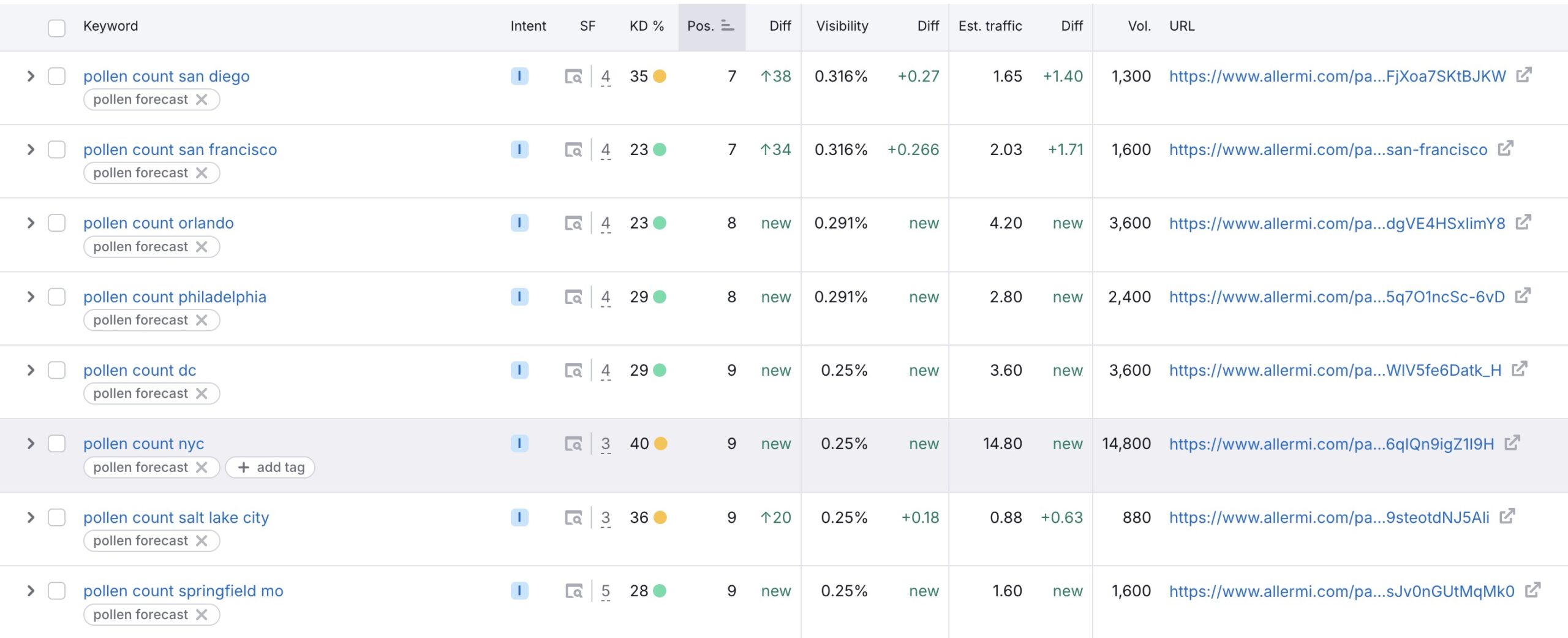Click yellow KD indicator for san diego (35)
Image resolution: width=1568 pixels, height=638 pixels.
pyautogui.click(x=660, y=76)
